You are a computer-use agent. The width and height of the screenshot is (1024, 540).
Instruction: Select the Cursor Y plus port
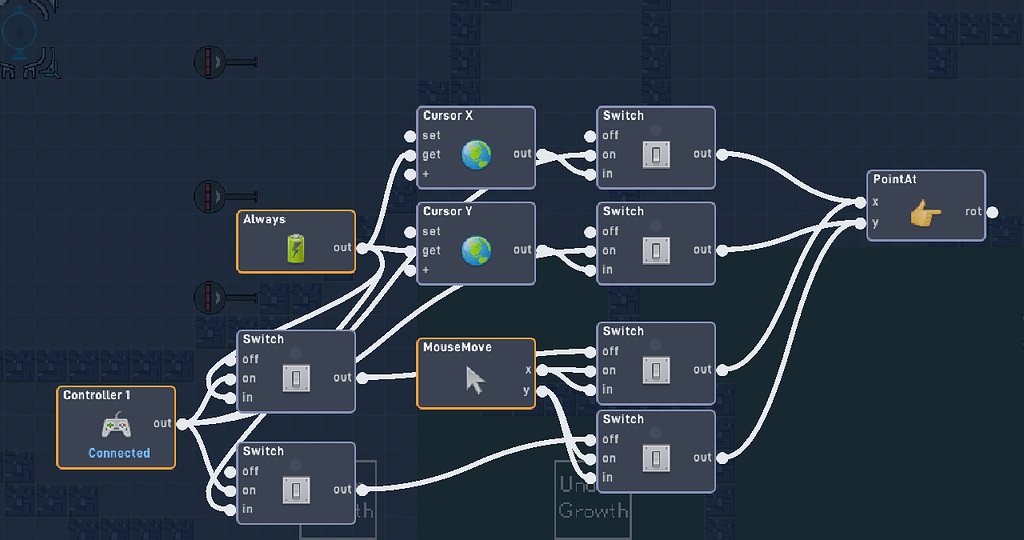pyautogui.click(x=409, y=270)
